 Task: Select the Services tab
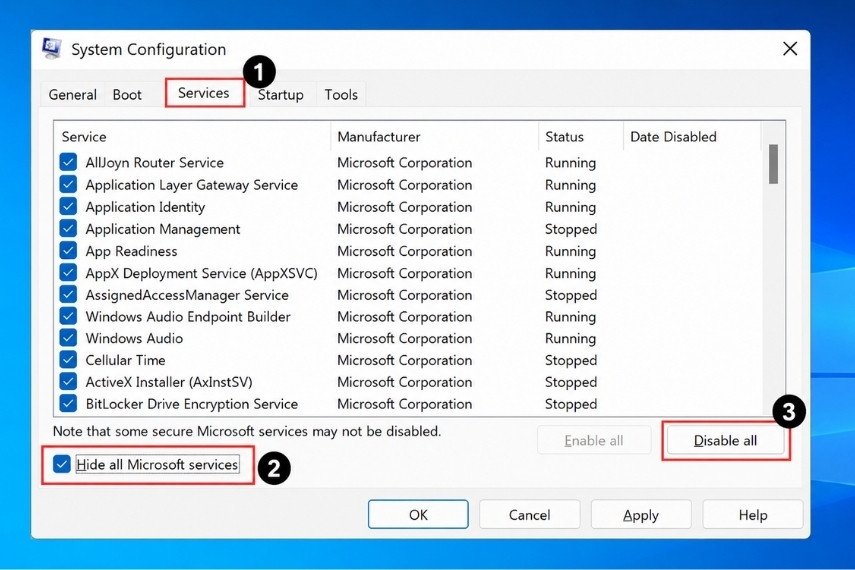[x=204, y=93]
